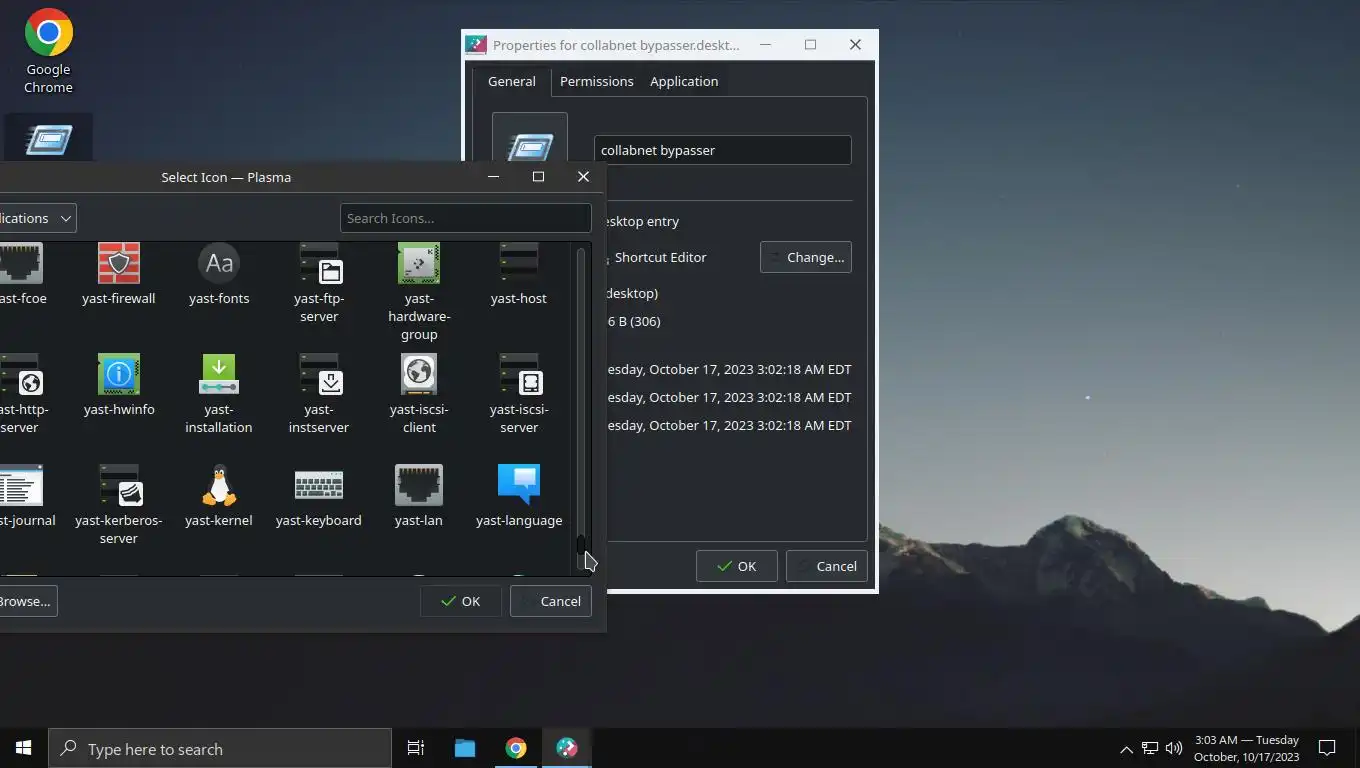Open Google Chrome desktop shortcut
This screenshot has width=1360, height=768.
click(x=48, y=51)
